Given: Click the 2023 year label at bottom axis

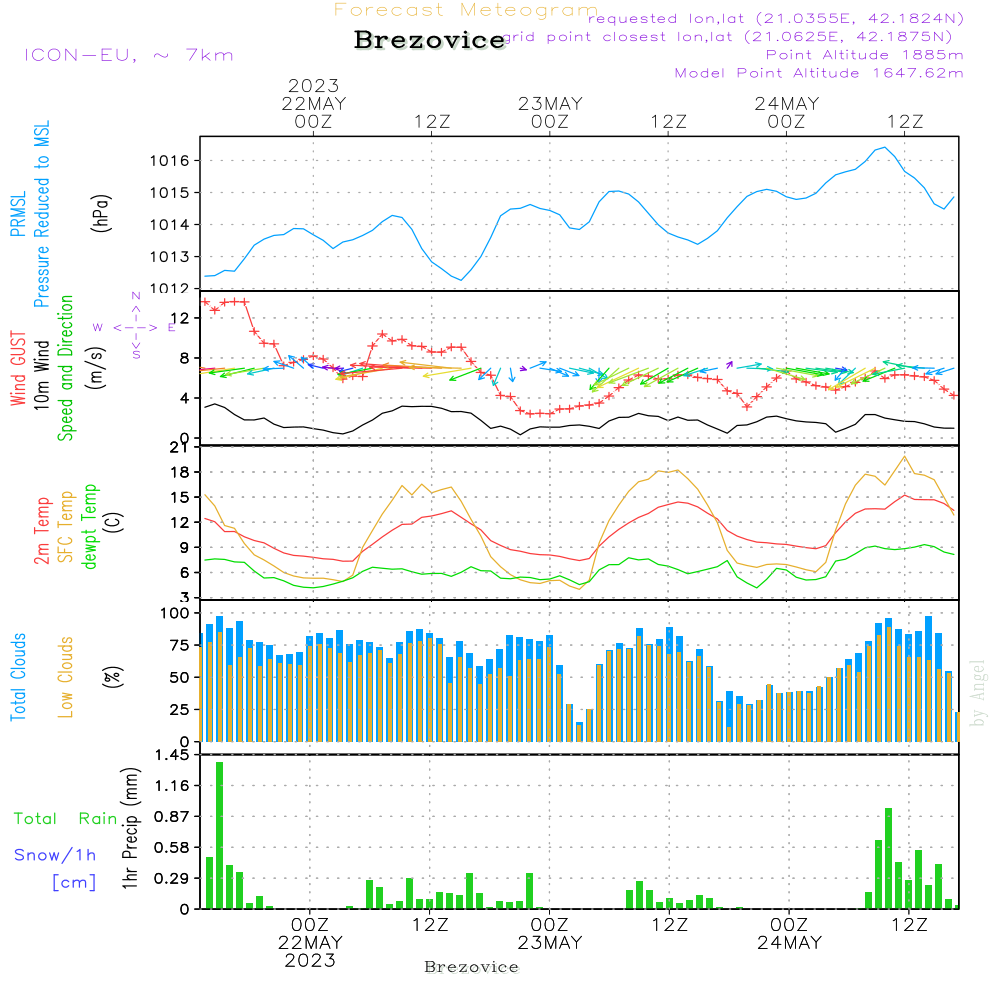Looking at the screenshot, I should click(310, 960).
